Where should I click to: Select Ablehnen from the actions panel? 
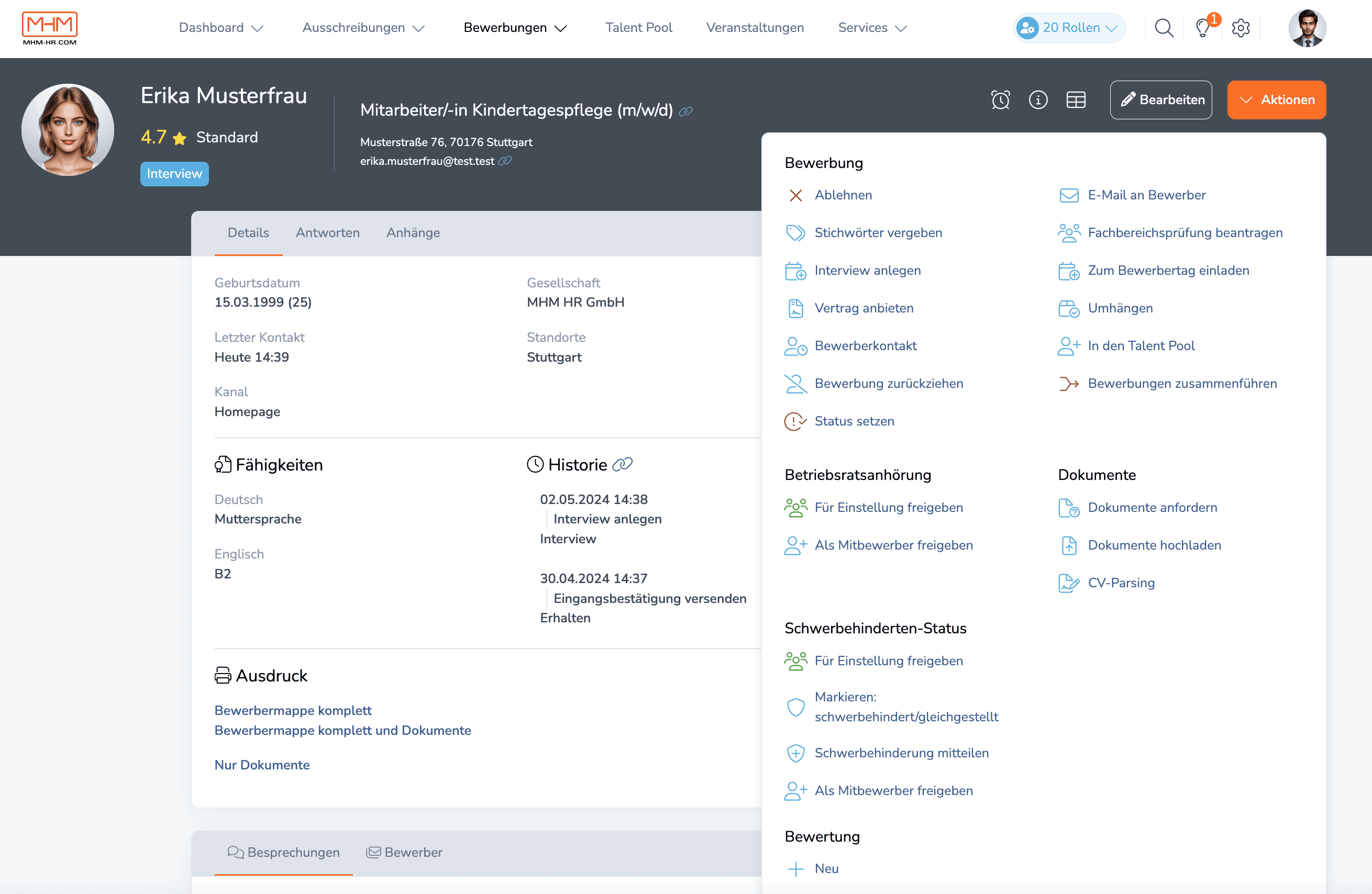tap(843, 195)
